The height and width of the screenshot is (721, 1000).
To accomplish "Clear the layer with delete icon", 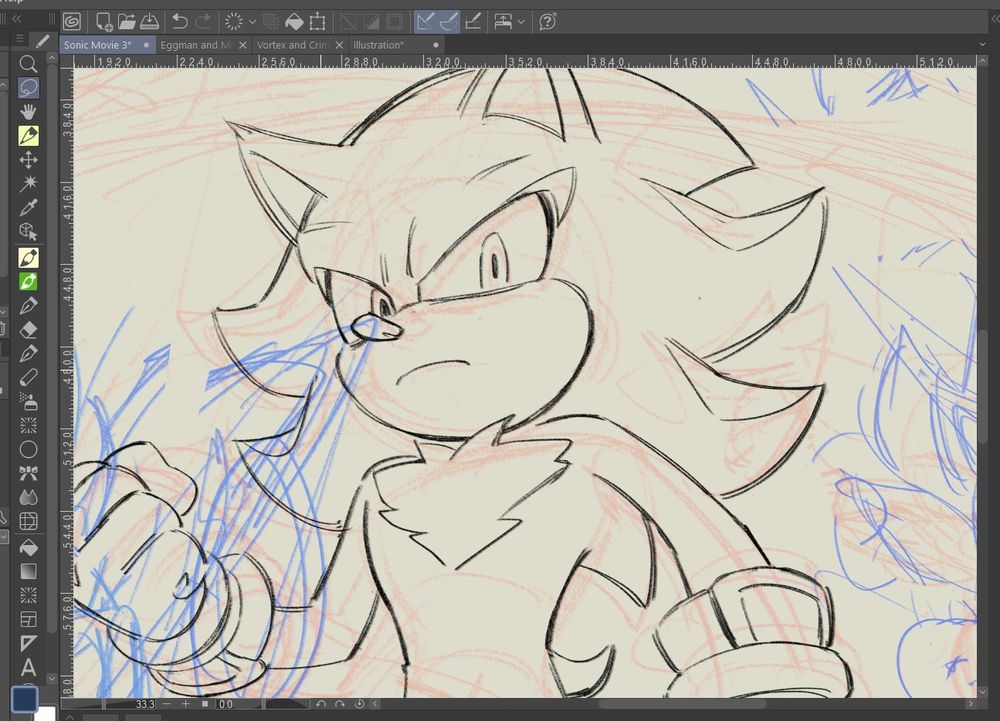I will coord(233,22).
